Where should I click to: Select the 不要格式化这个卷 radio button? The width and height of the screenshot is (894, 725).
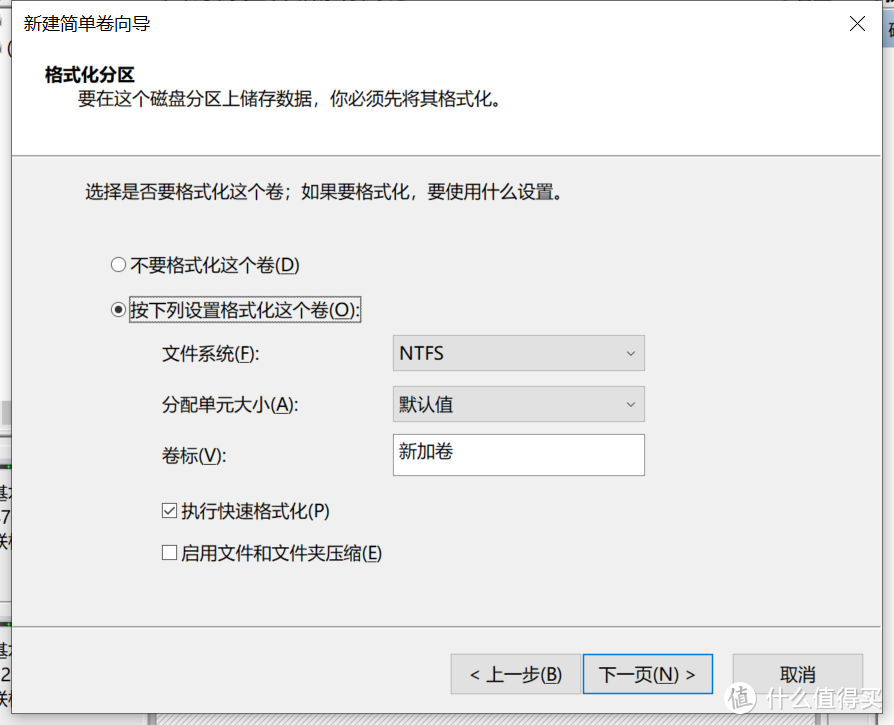118,265
